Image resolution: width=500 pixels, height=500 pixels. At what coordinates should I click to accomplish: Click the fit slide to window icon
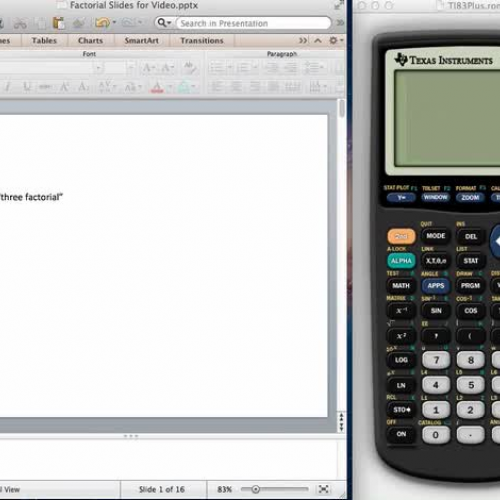[x=323, y=489]
